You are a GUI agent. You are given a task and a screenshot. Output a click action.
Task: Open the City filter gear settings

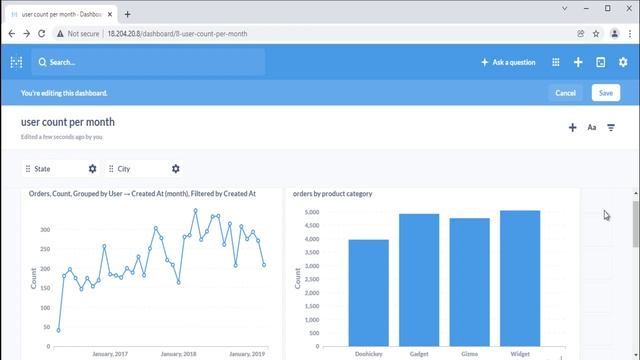click(x=176, y=169)
